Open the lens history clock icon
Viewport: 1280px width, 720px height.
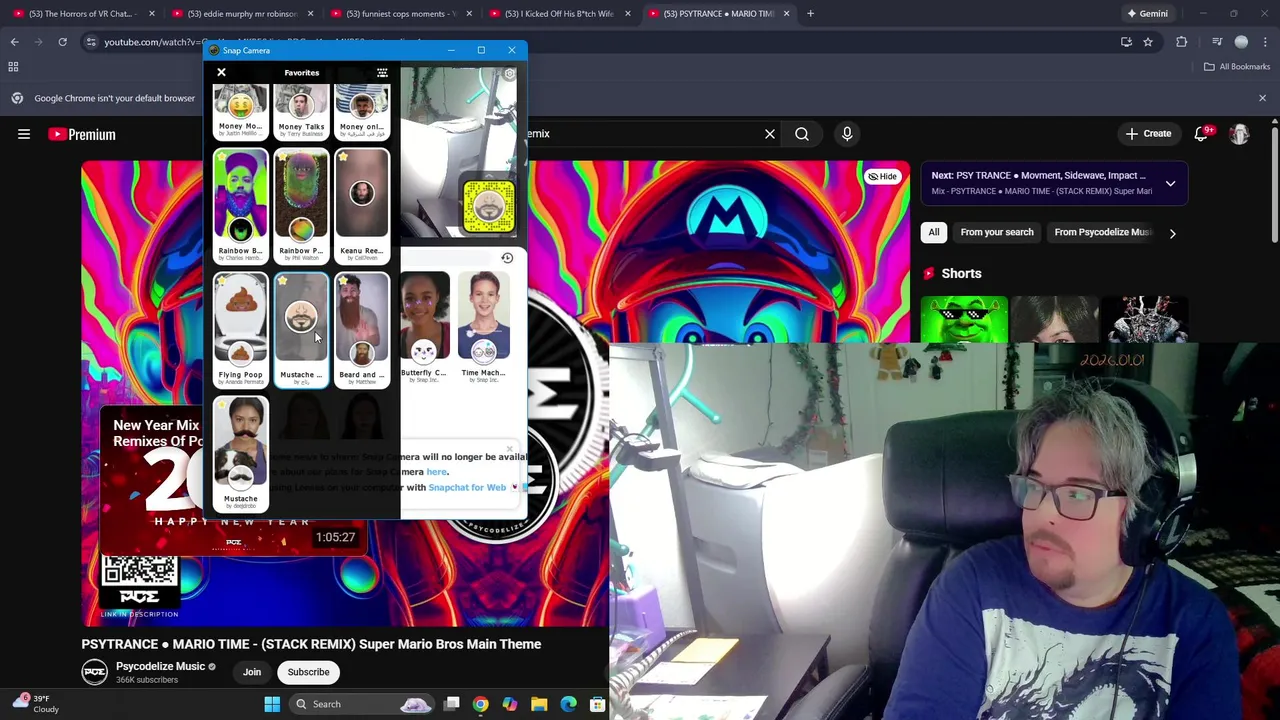point(507,258)
